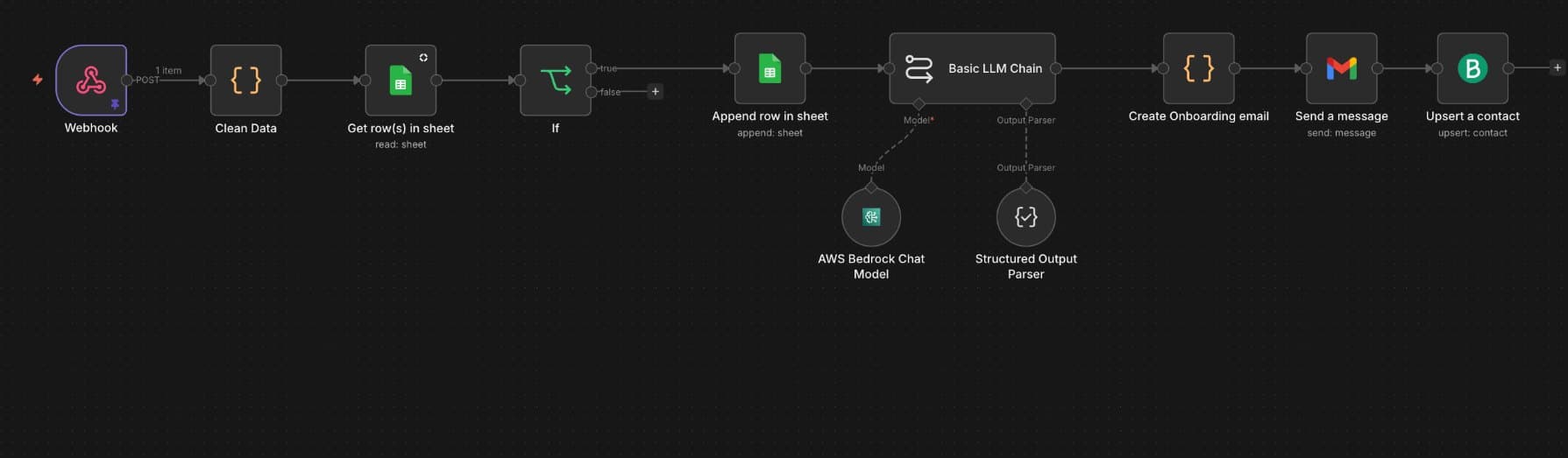The height and width of the screenshot is (458, 1568).
Task: Click the 'Get row(s) in sheet' label
Action: (401, 128)
